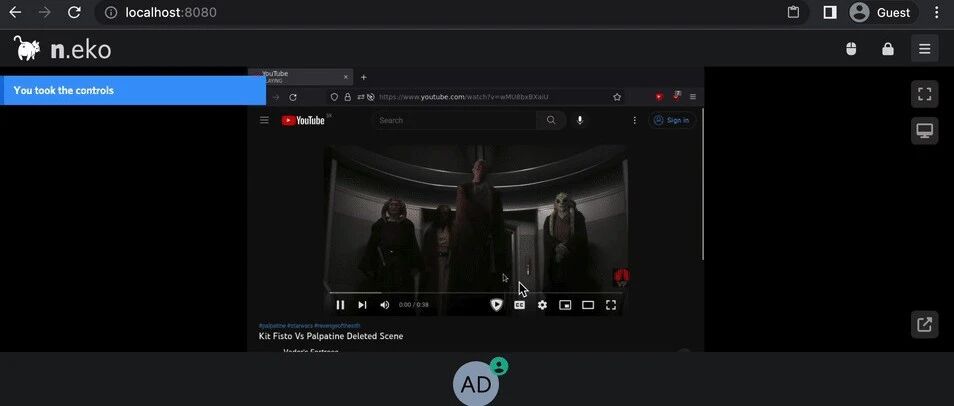The width and height of the screenshot is (954, 406).
Task: Open YouTube settings three-dot menu
Action: (635, 120)
